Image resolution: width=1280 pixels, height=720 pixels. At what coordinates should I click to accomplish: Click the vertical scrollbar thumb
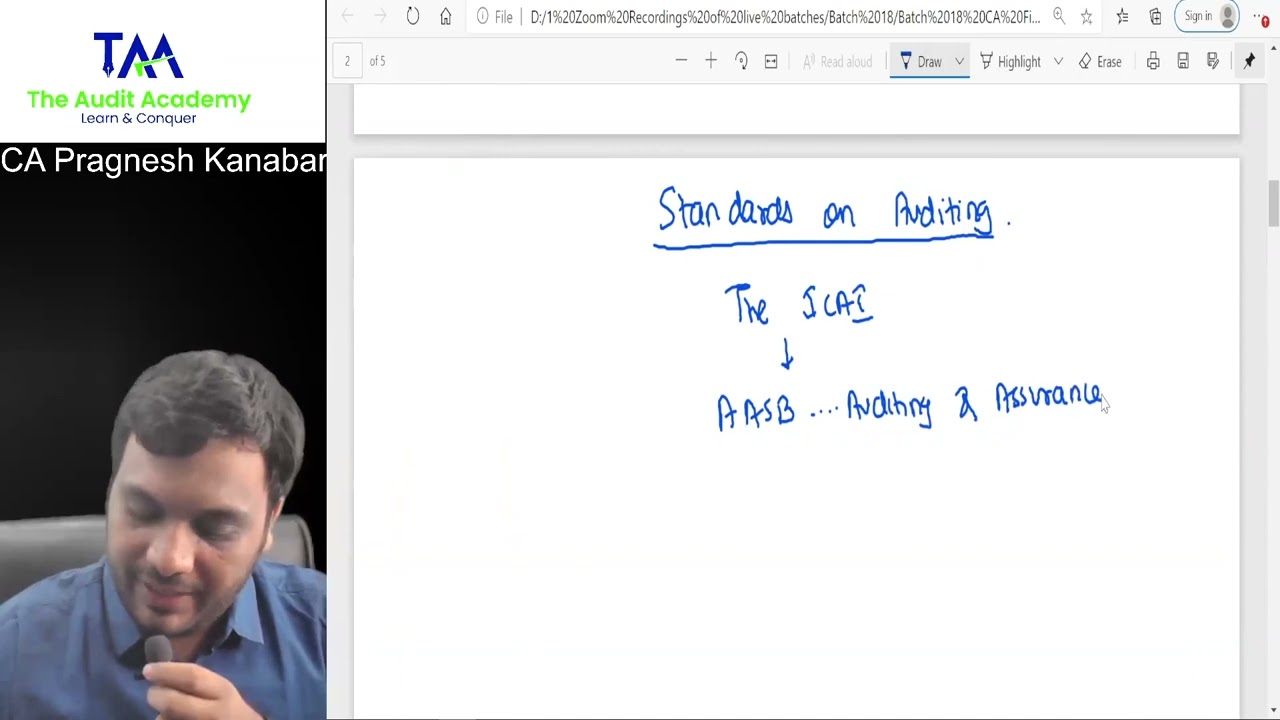click(x=1273, y=204)
